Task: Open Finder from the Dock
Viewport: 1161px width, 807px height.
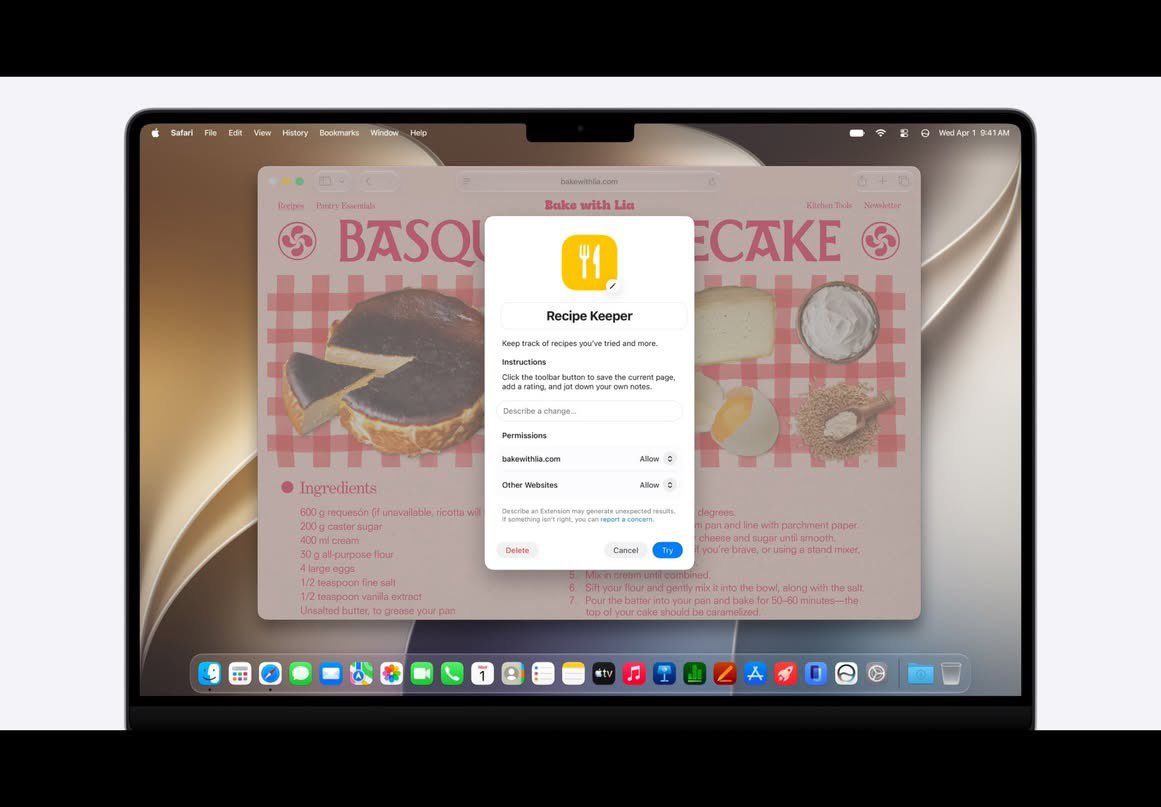Action: click(210, 673)
